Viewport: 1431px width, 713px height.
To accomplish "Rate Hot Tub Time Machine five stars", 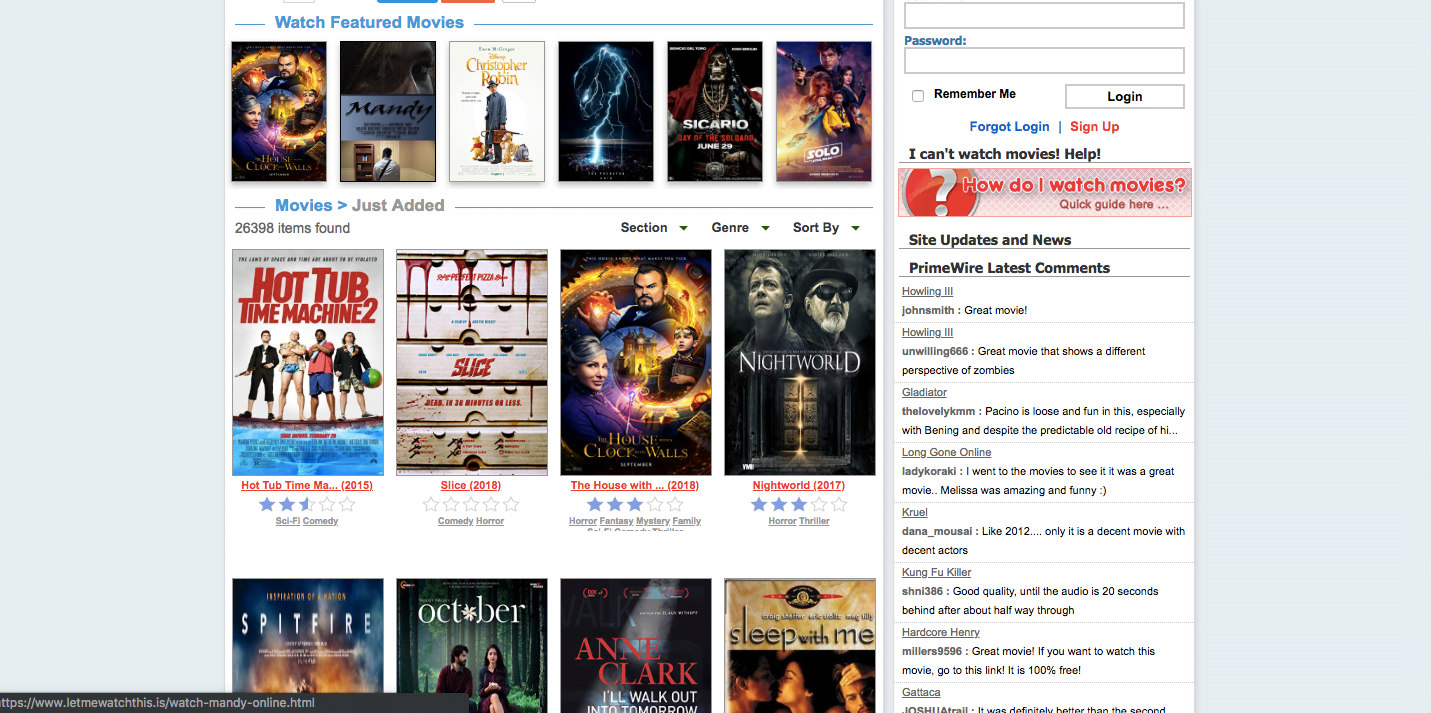I will coord(347,505).
